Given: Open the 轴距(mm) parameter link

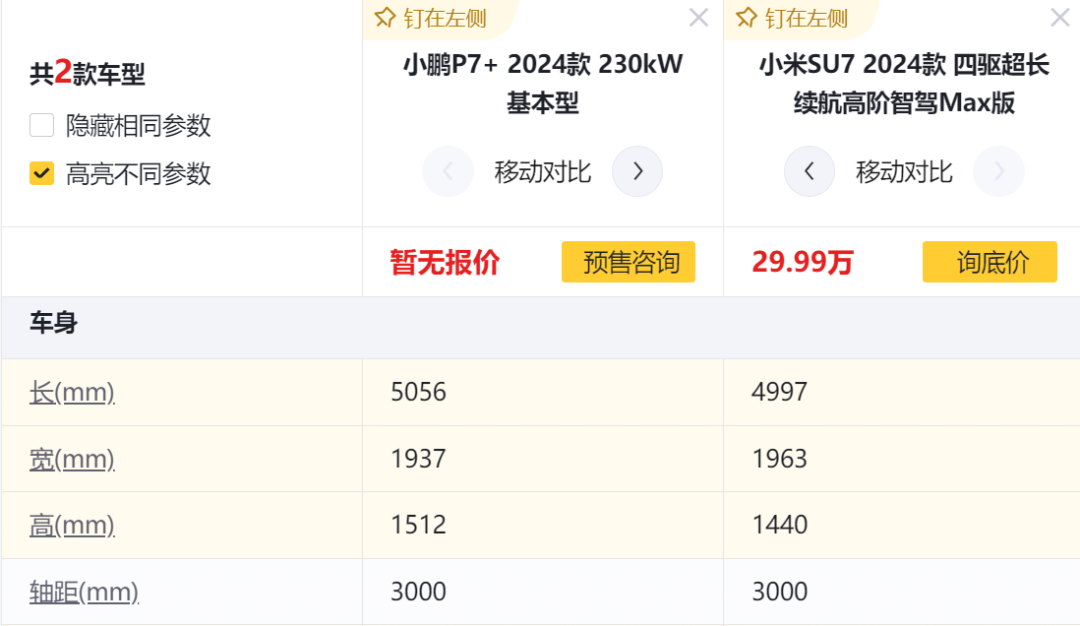Looking at the screenshot, I should (x=84, y=592).
